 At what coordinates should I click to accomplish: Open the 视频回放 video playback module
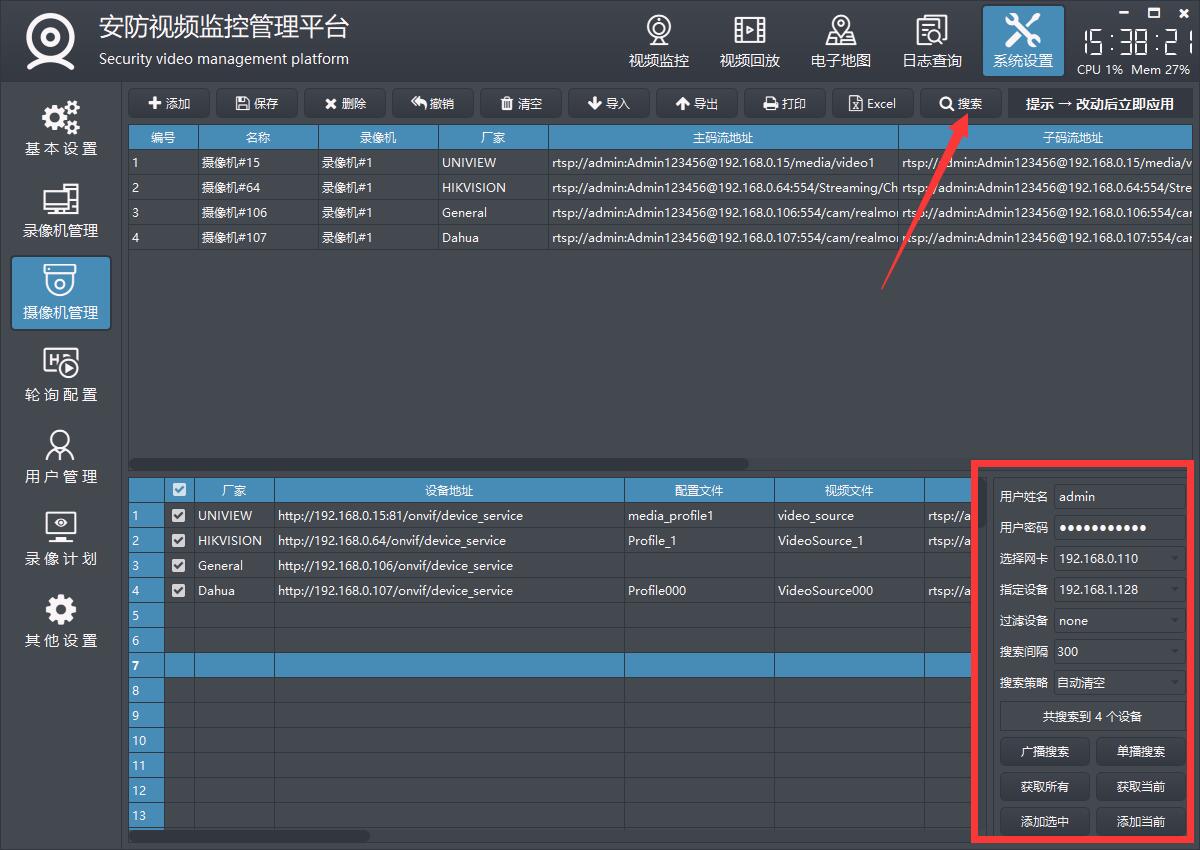749,42
